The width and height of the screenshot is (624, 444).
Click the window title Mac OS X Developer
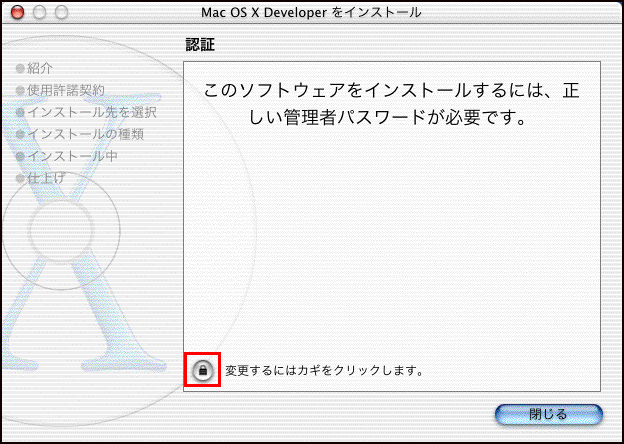(311, 13)
